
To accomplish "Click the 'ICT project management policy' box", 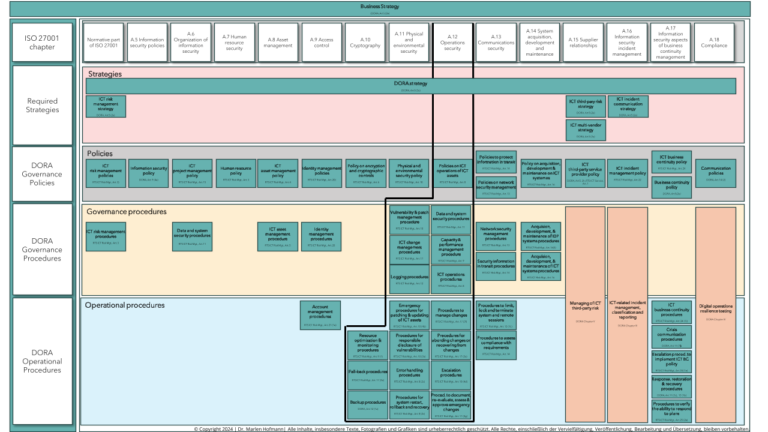I will [x=192, y=173].
